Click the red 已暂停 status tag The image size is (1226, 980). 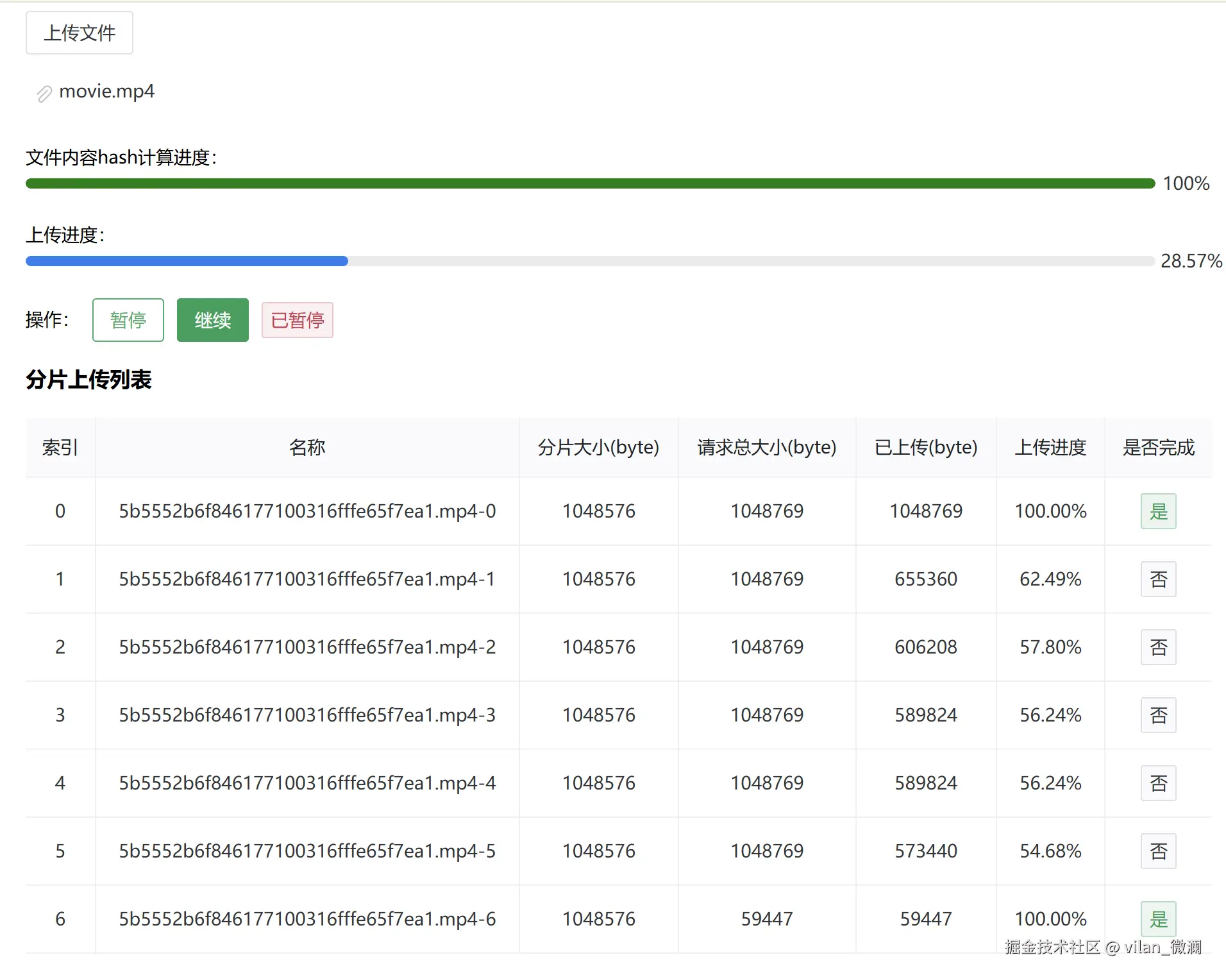tap(298, 320)
